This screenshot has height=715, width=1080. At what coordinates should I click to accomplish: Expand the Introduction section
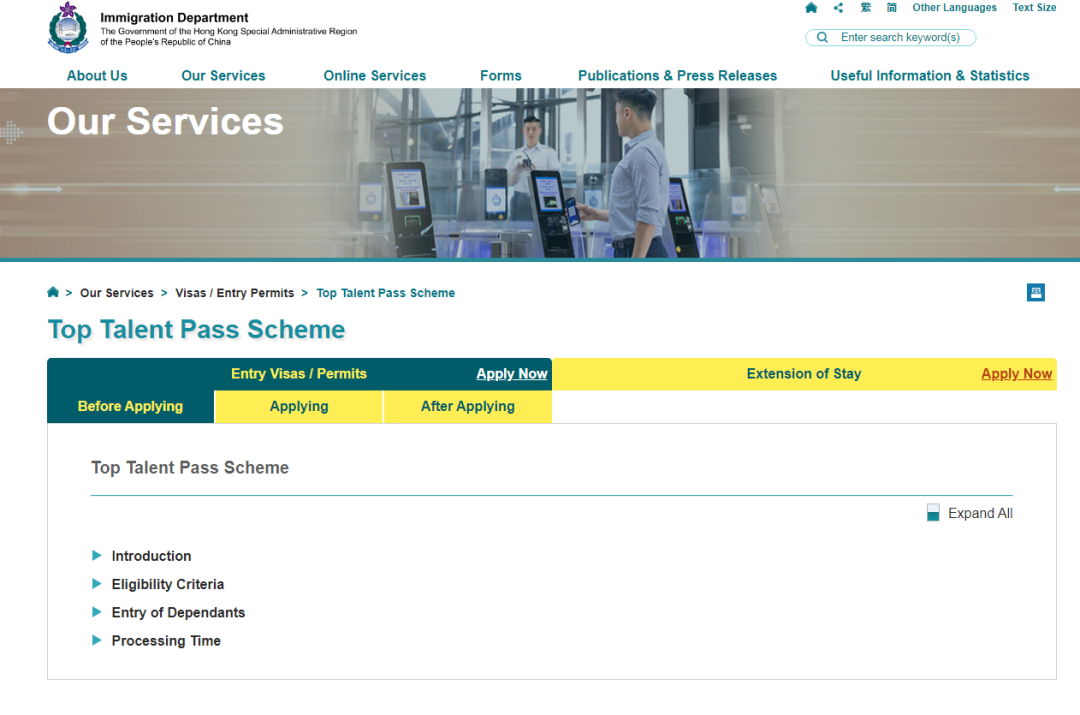[151, 556]
